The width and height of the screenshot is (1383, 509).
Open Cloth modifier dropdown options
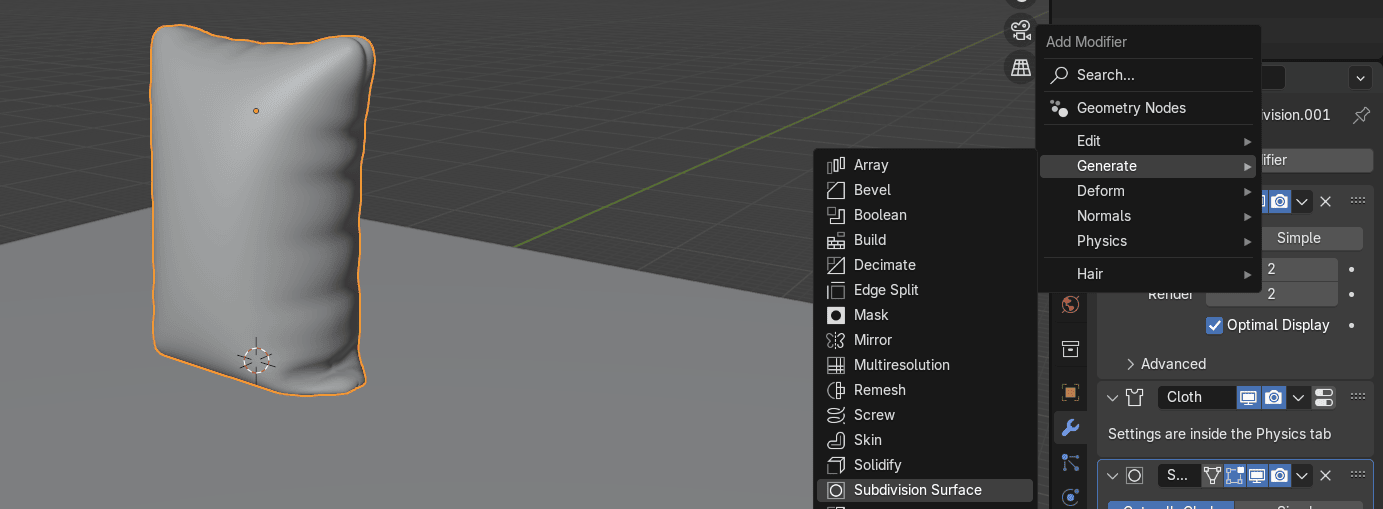(1299, 397)
